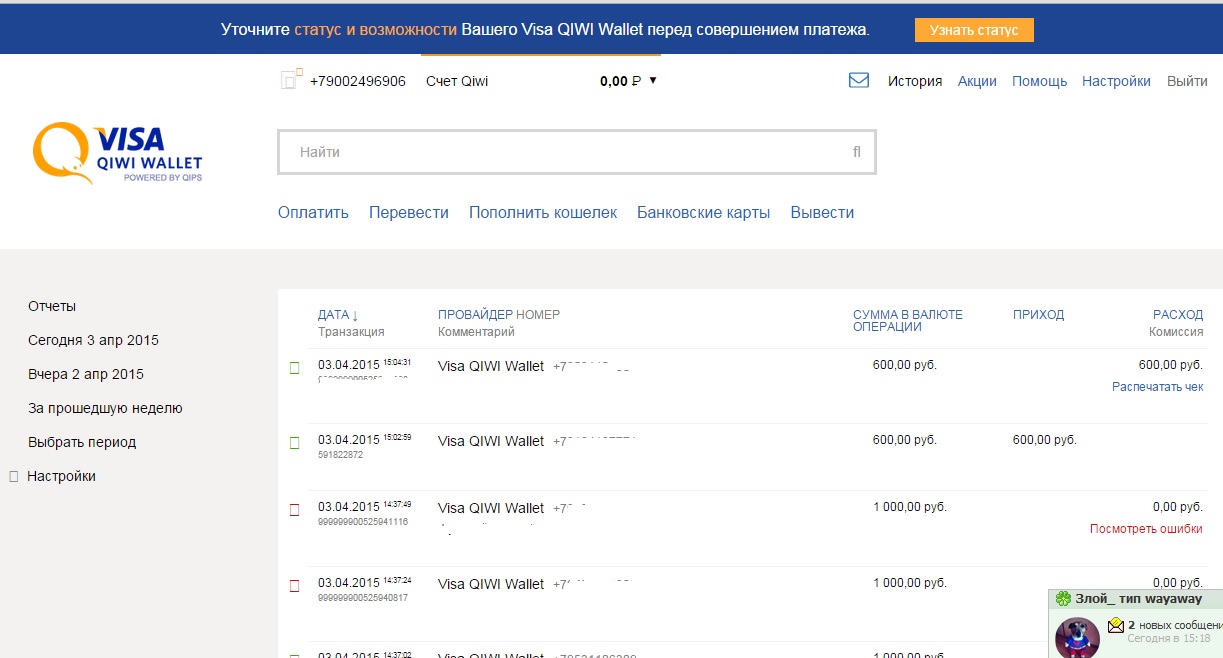Open the Перевести section
1223x658 pixels.
click(409, 212)
